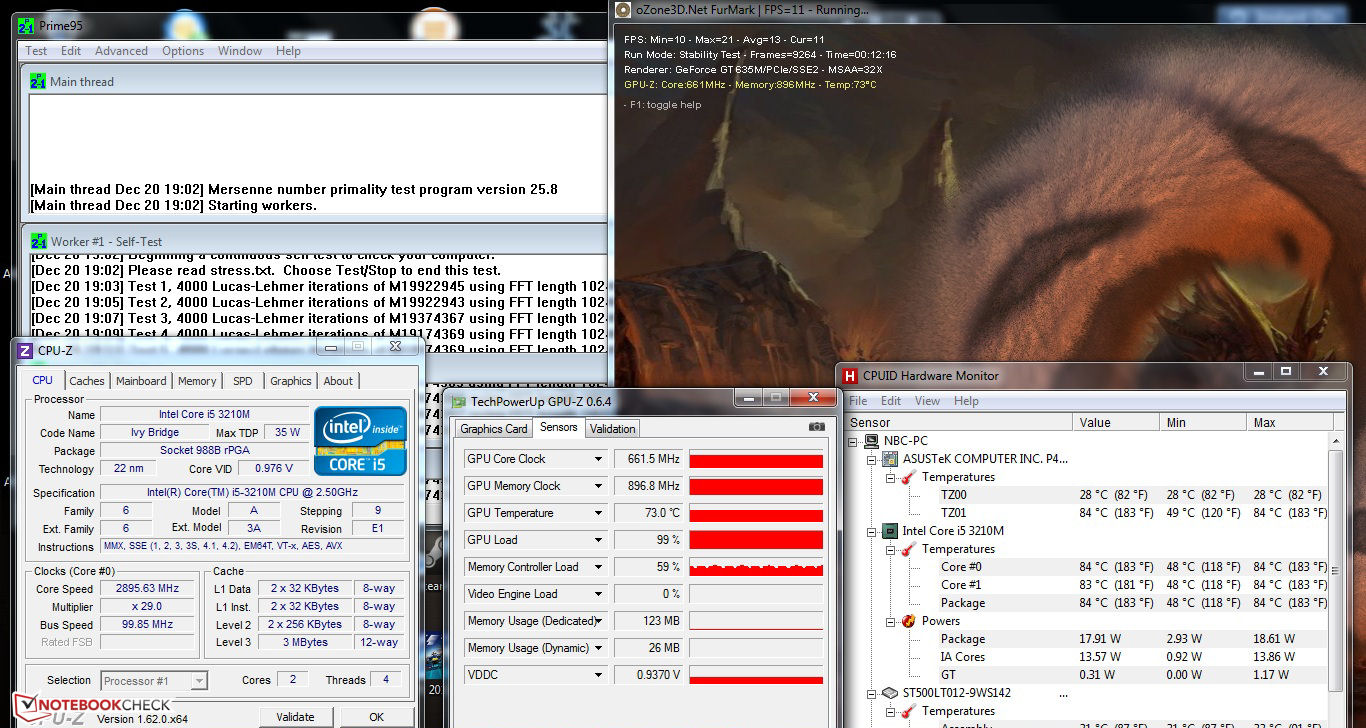Switch to the Caches tab in CPU-Z
This screenshot has width=1366, height=728.
point(87,381)
